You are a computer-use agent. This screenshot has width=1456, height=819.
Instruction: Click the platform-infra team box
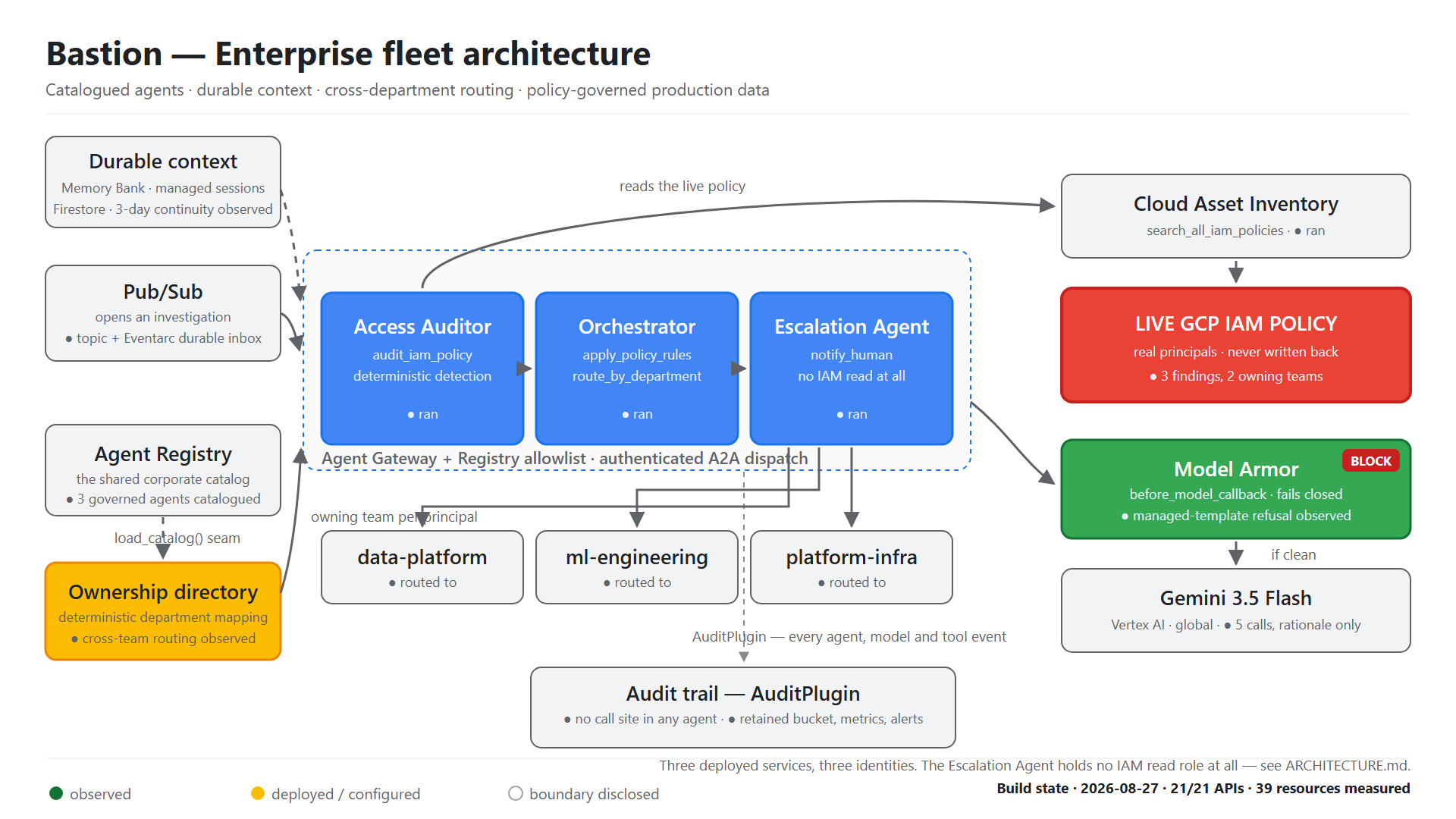[x=852, y=567]
